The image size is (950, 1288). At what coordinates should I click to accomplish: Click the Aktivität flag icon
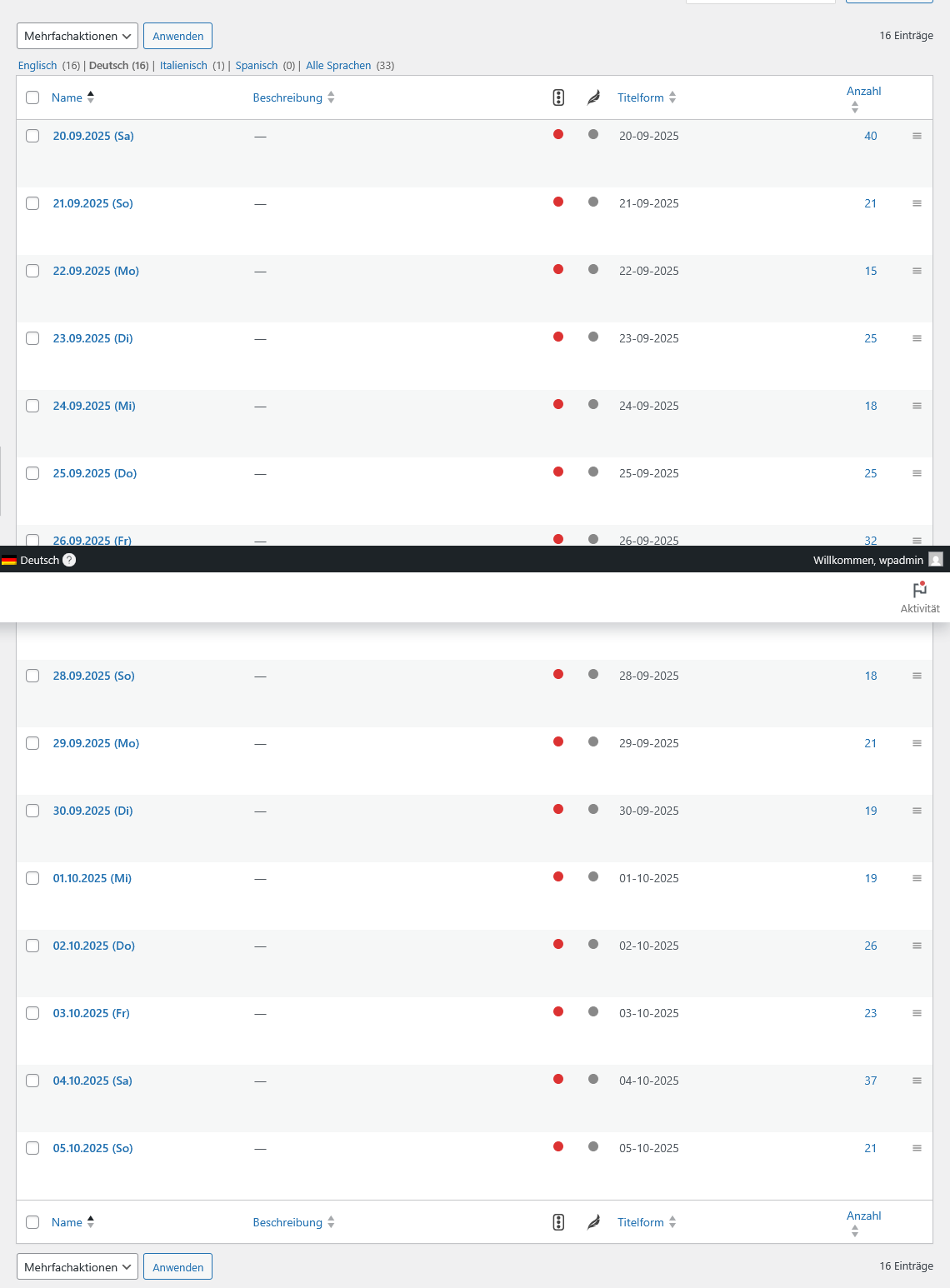[919, 591]
